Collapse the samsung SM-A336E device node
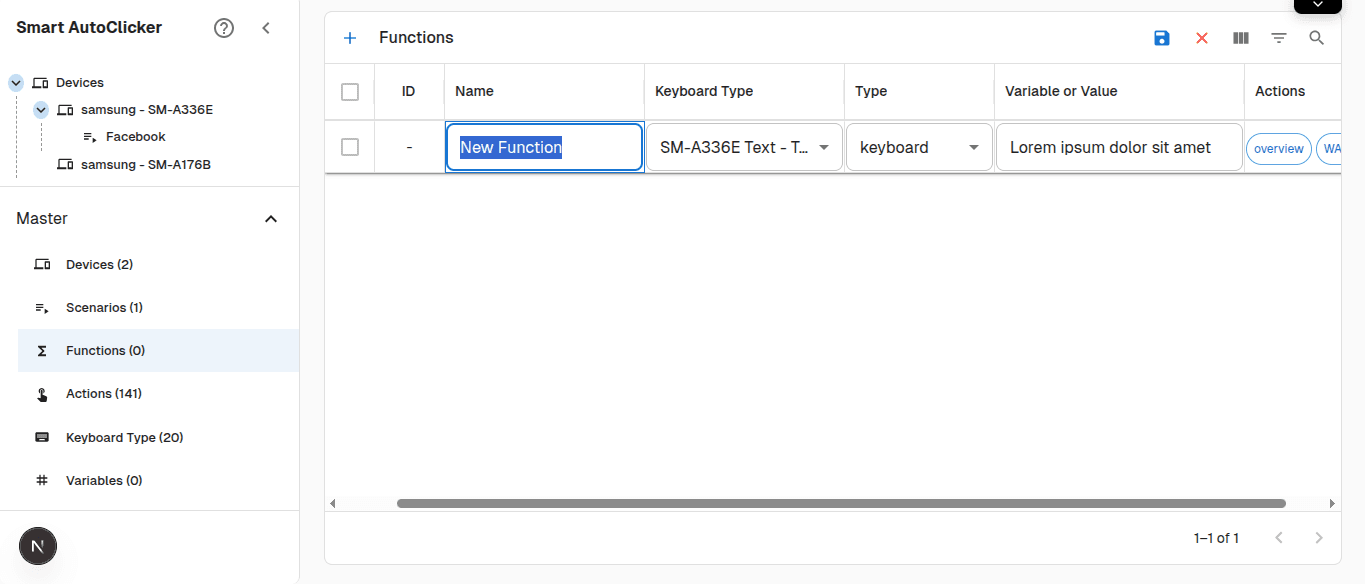The height and width of the screenshot is (584, 1365). tap(40, 109)
